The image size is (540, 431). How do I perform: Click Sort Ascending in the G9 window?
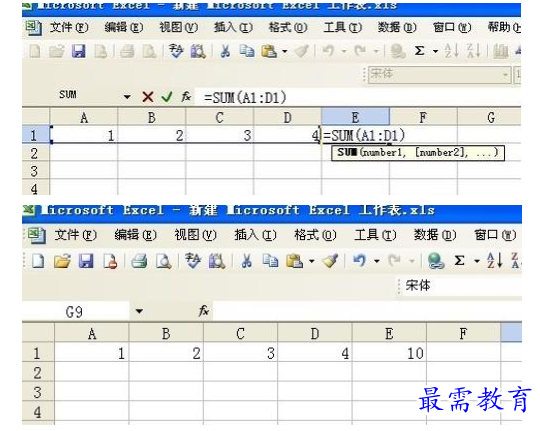tap(495, 261)
